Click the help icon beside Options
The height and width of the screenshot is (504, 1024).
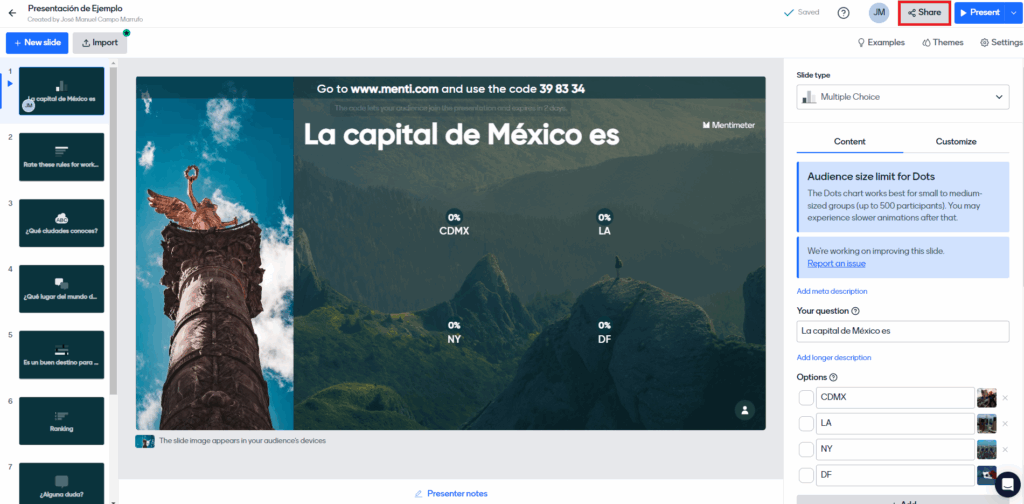click(x=833, y=377)
